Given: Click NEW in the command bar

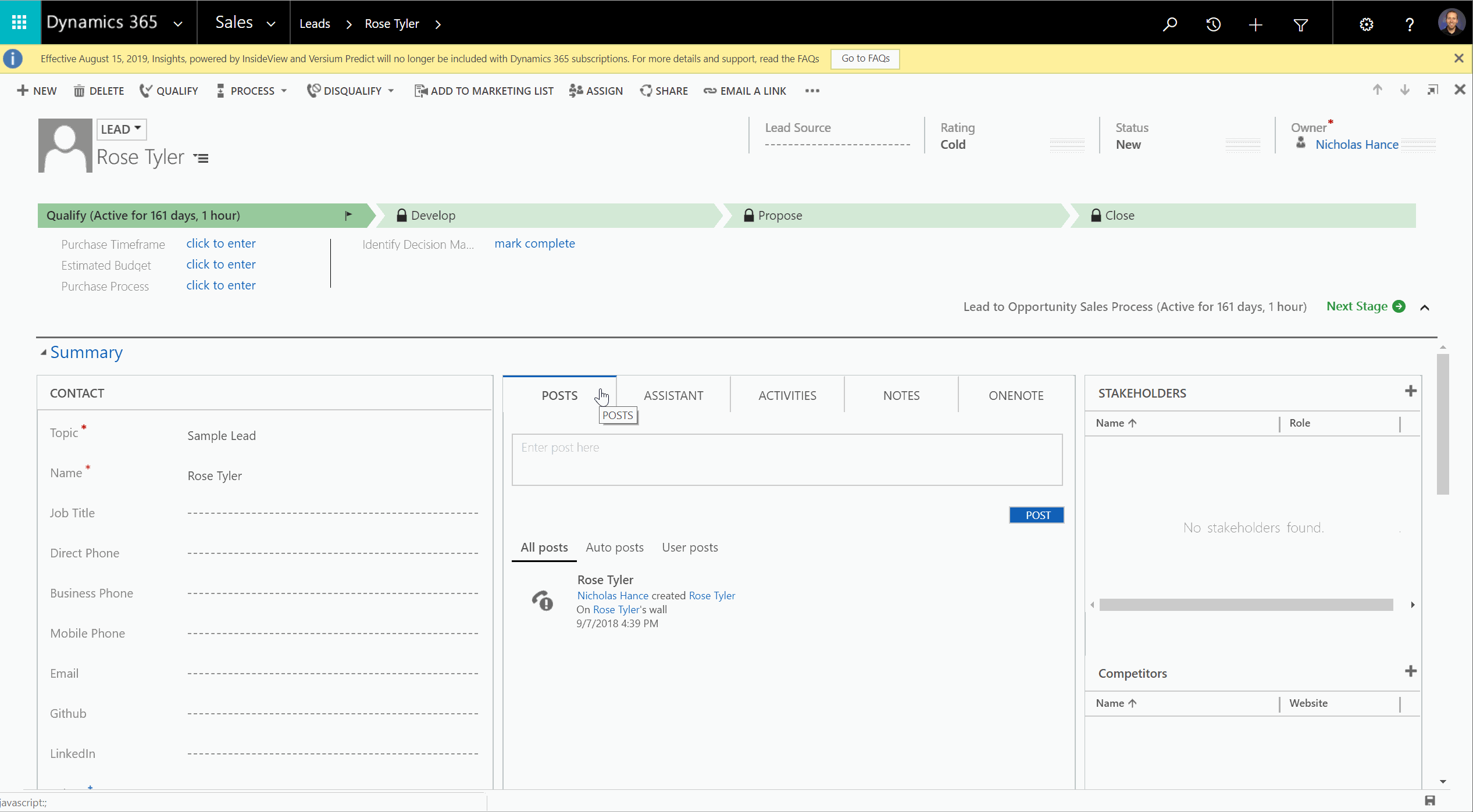Looking at the screenshot, I should pos(37,91).
